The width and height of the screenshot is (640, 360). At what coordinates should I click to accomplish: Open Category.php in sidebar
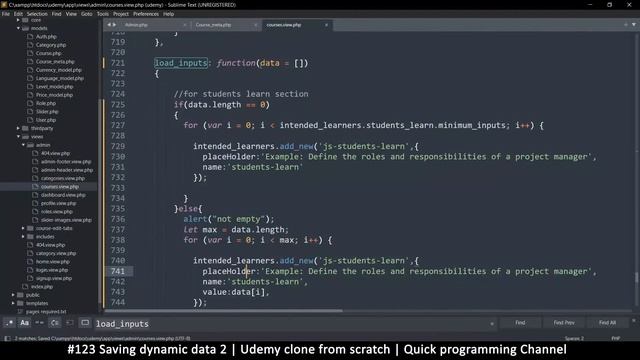(x=51, y=45)
